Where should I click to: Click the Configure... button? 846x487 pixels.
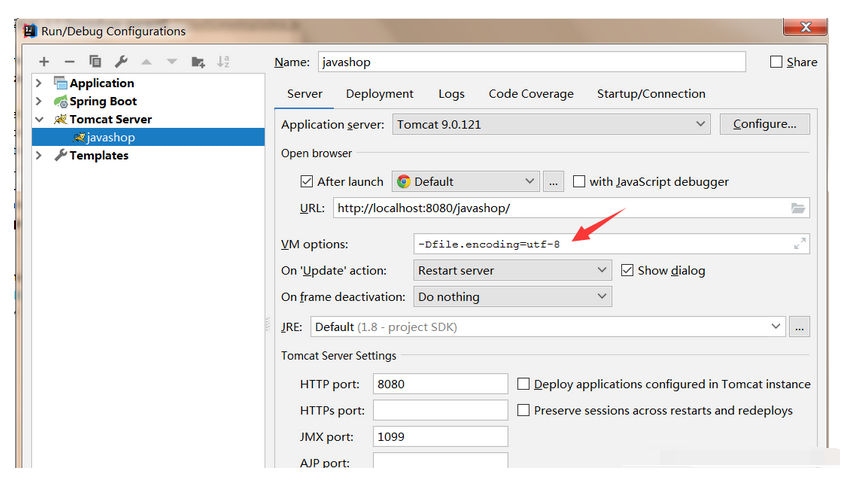pos(765,124)
